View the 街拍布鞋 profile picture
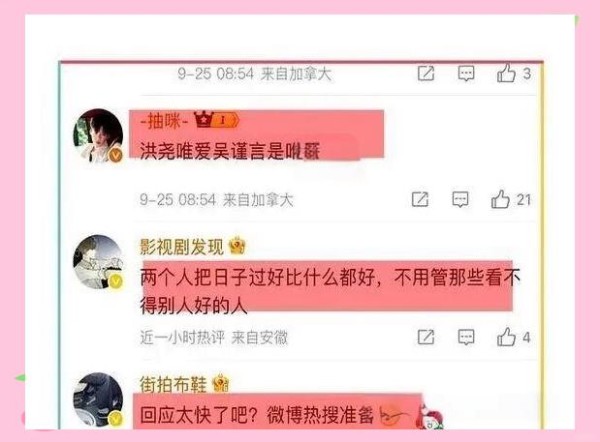Viewport: 600px width, 442px height. tap(98, 400)
